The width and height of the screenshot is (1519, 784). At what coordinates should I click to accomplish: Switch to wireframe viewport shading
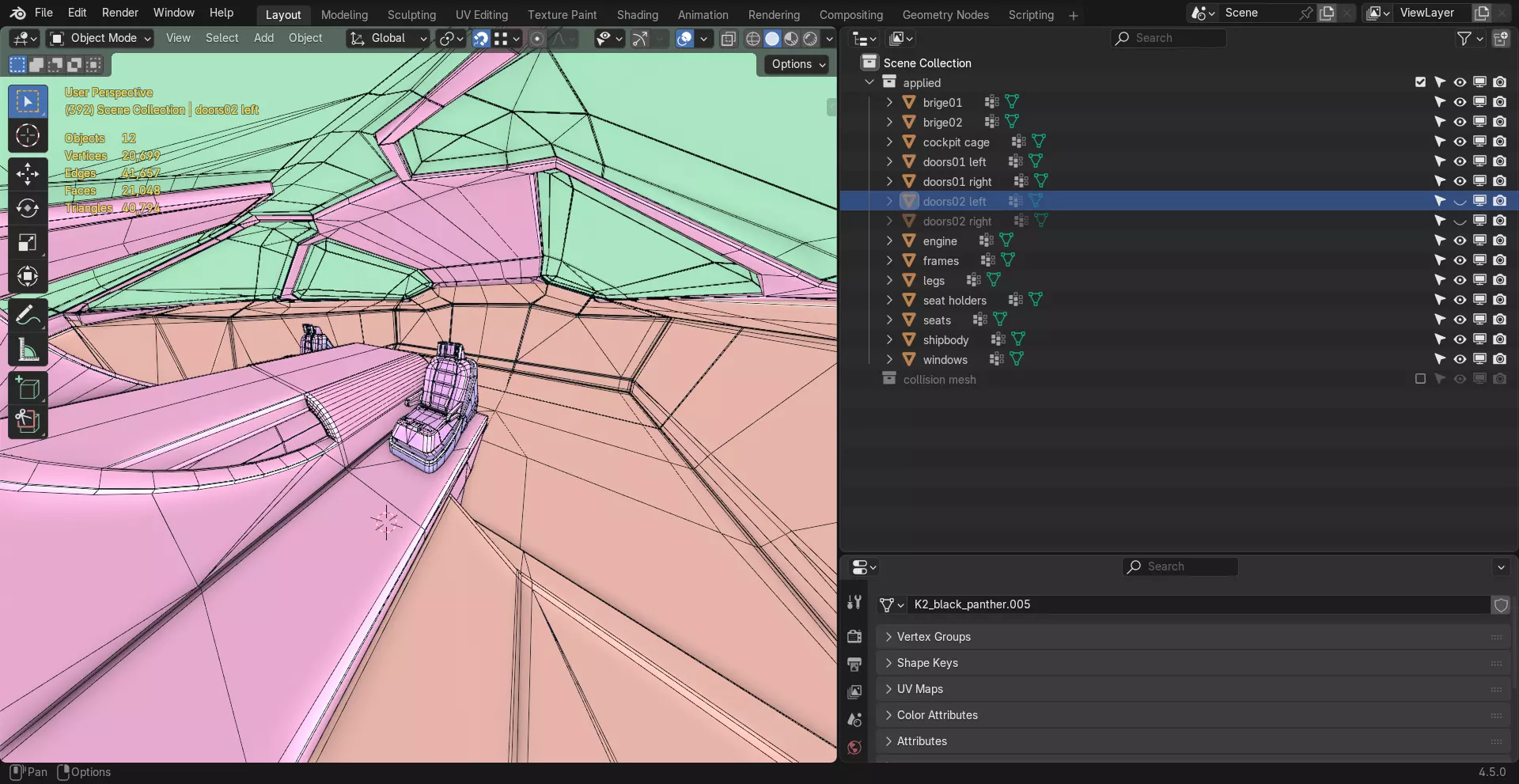[753, 38]
